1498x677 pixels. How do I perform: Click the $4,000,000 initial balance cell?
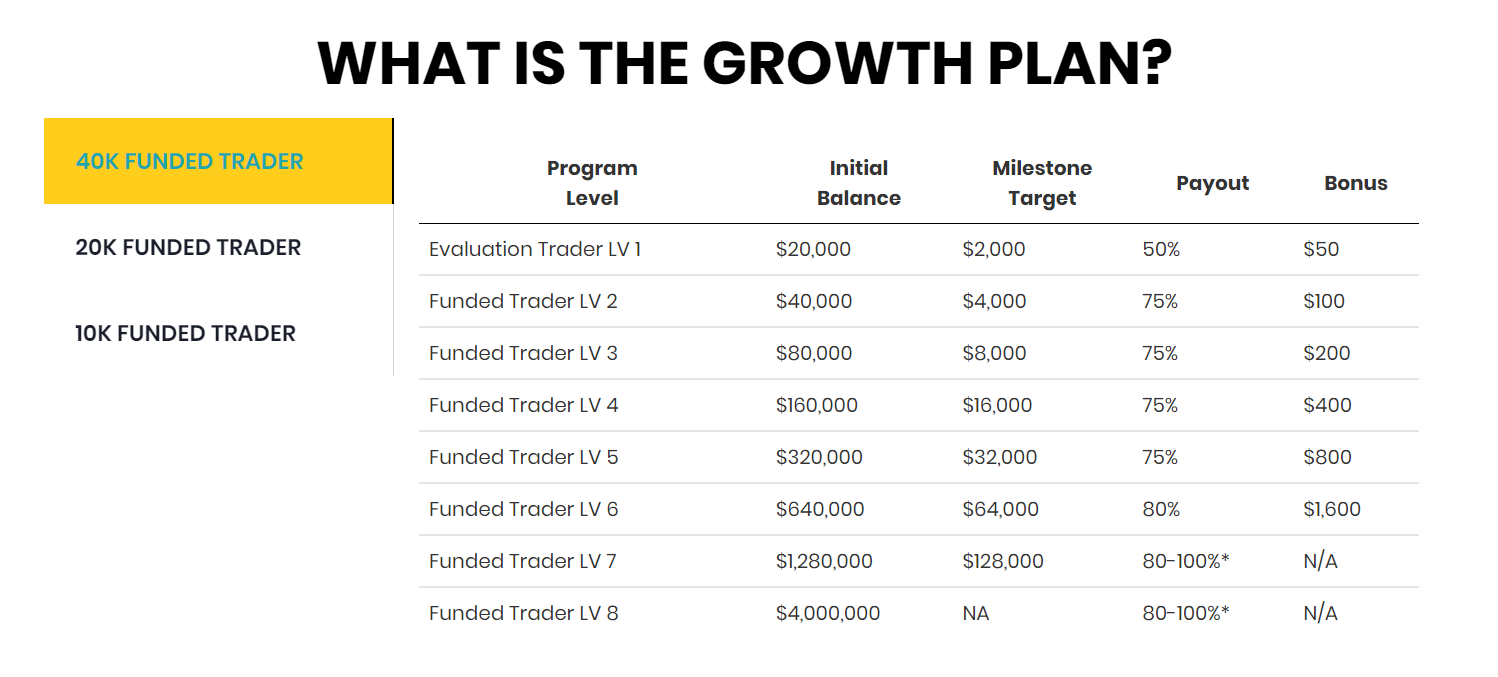tap(828, 613)
